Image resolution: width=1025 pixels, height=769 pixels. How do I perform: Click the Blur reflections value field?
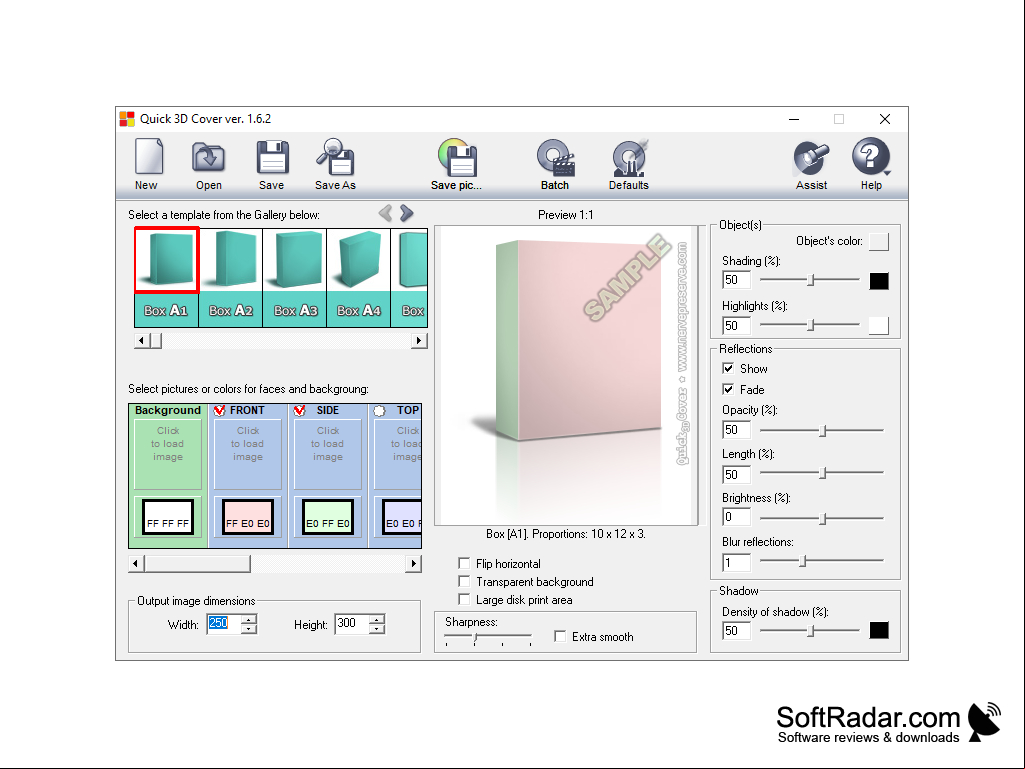[x=736, y=562]
